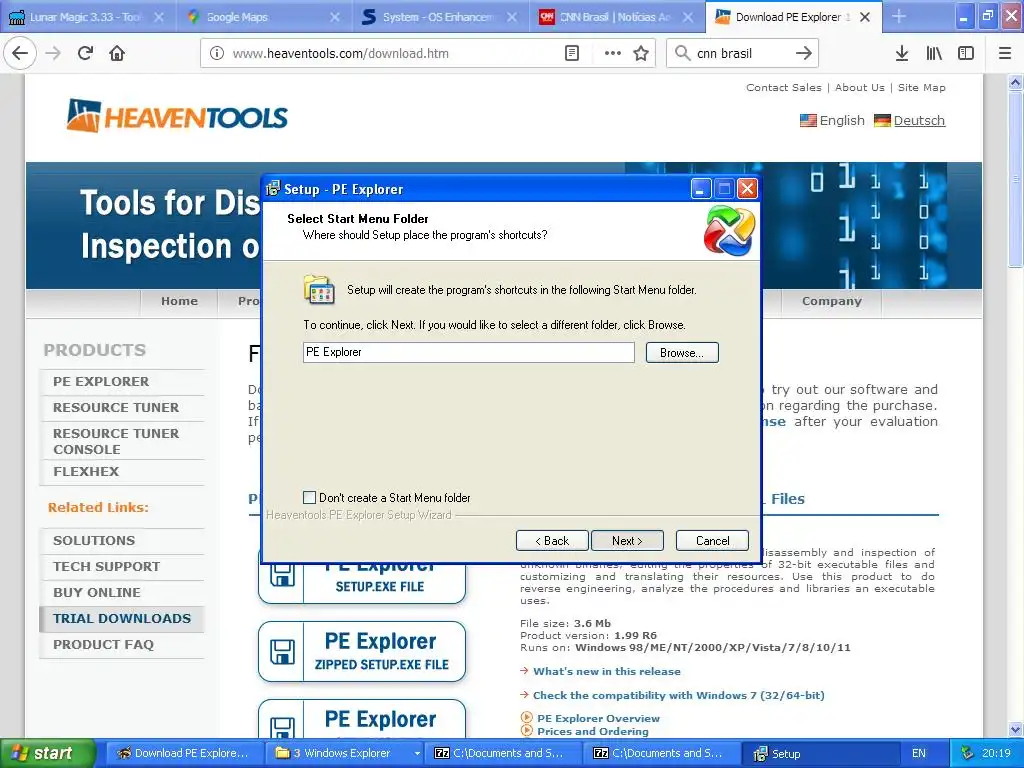Open the Site Map link

(921, 88)
